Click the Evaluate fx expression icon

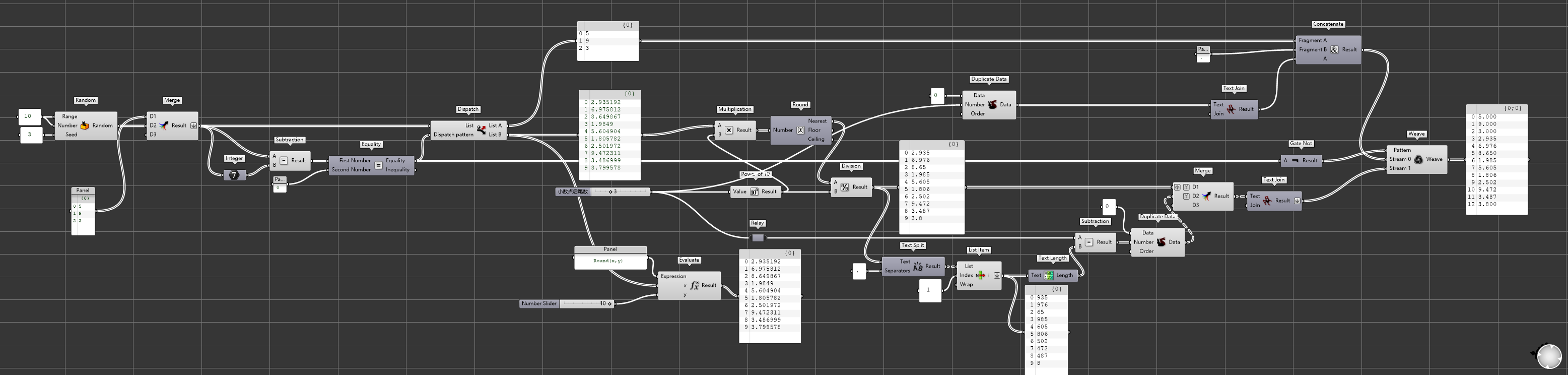(x=695, y=285)
